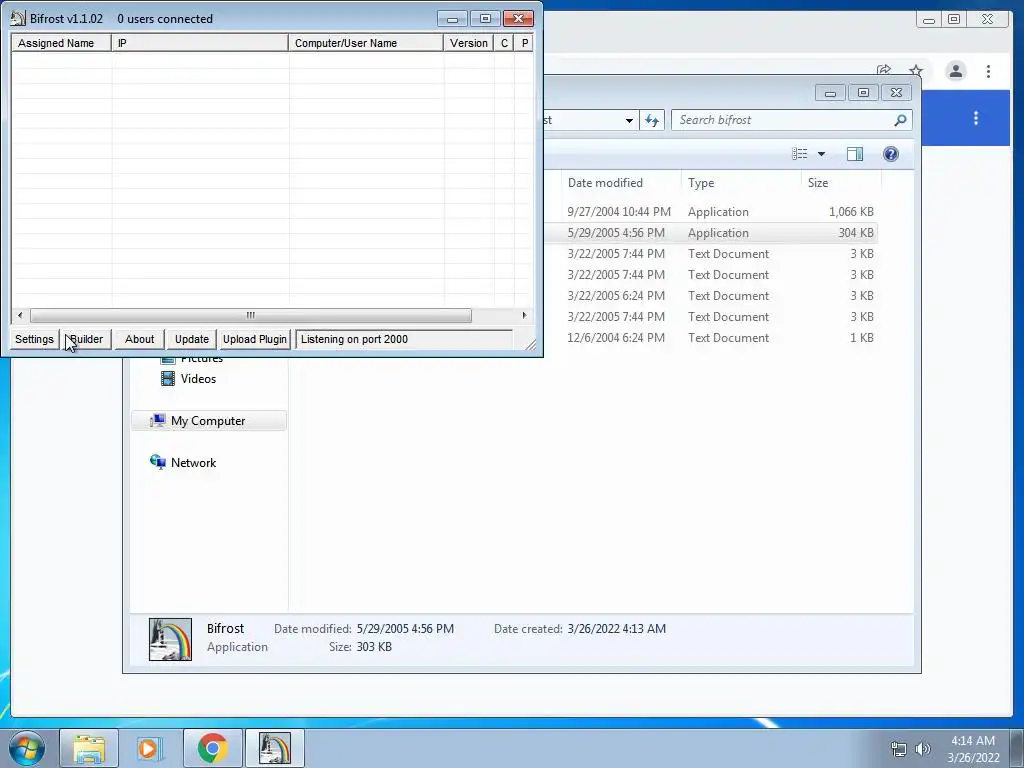This screenshot has height=768, width=1024.
Task: Launch Windows Media Player from the taskbar
Action: click(x=150, y=748)
